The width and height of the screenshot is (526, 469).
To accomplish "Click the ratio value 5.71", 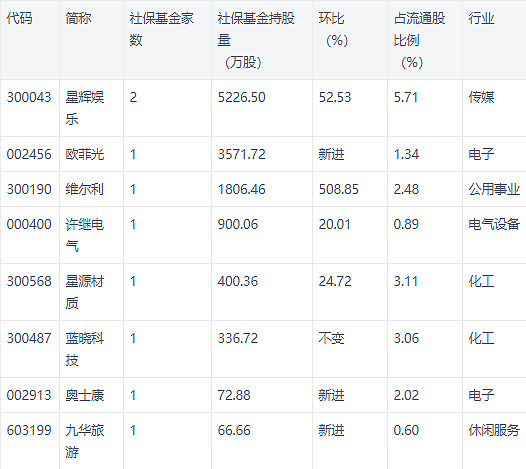I will (406, 97).
